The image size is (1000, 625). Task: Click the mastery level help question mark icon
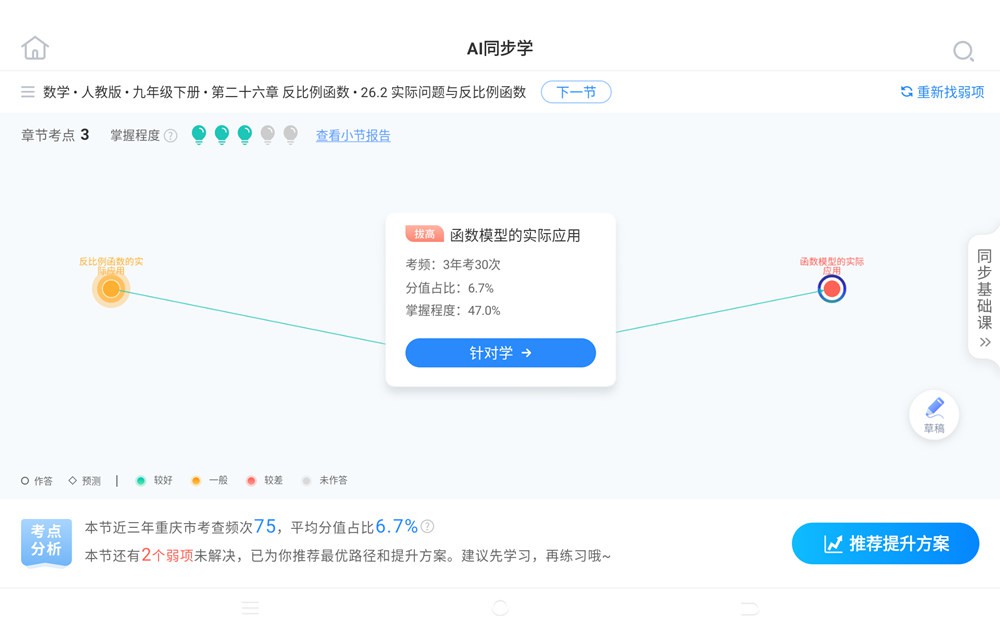pyautogui.click(x=169, y=135)
